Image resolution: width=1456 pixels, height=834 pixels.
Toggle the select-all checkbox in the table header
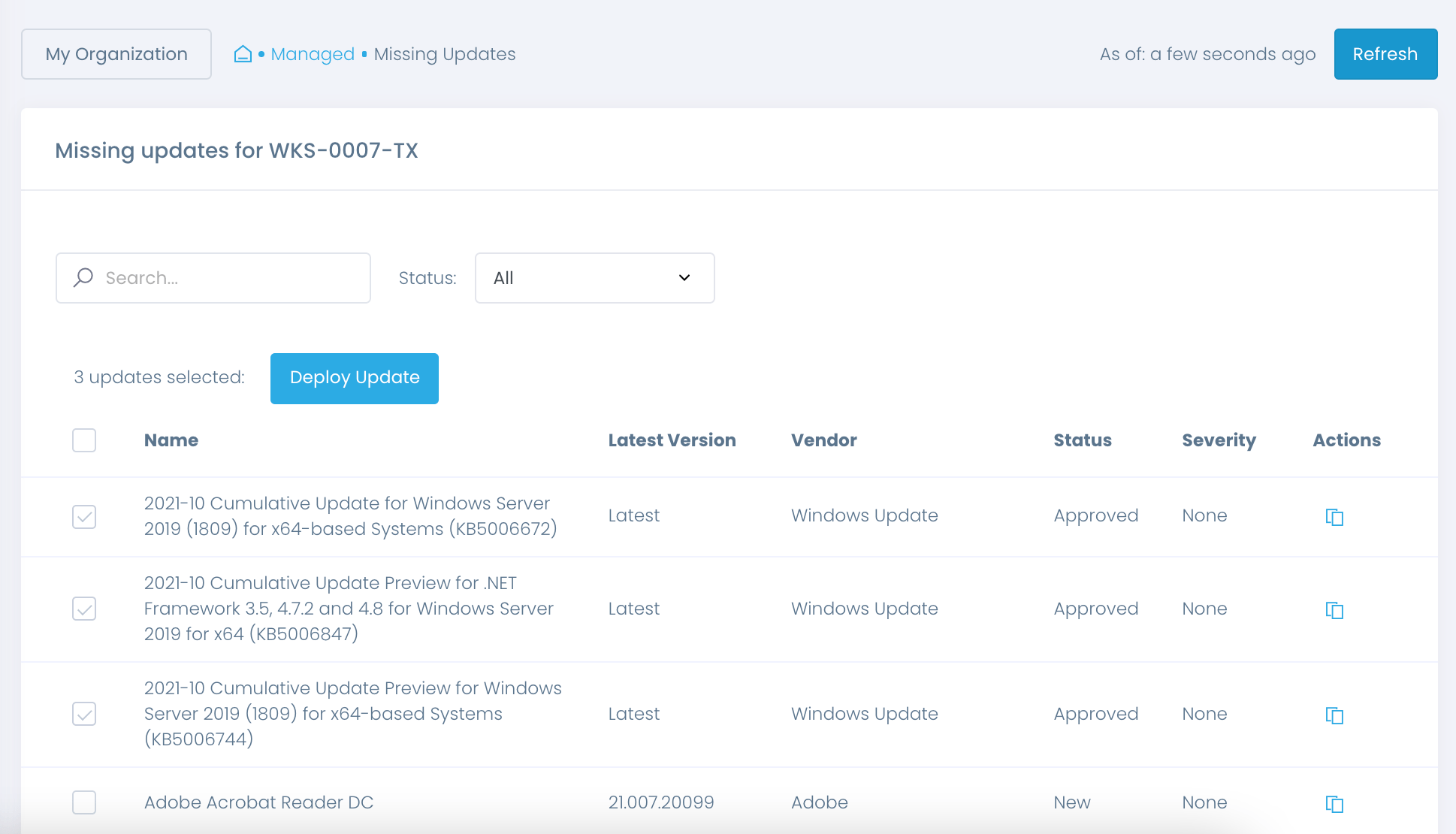pos(84,440)
